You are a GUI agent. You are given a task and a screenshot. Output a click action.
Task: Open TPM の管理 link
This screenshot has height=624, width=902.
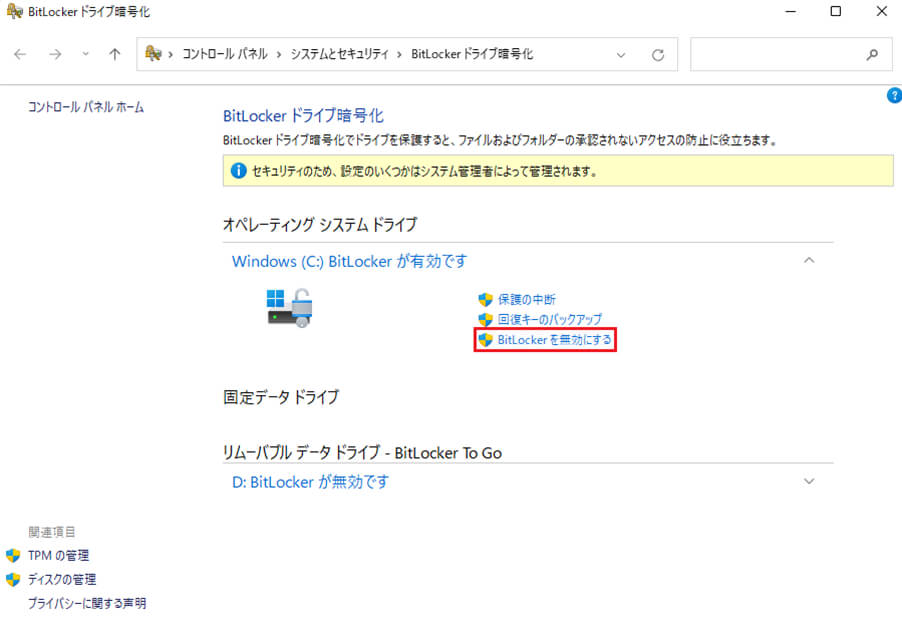coord(58,556)
